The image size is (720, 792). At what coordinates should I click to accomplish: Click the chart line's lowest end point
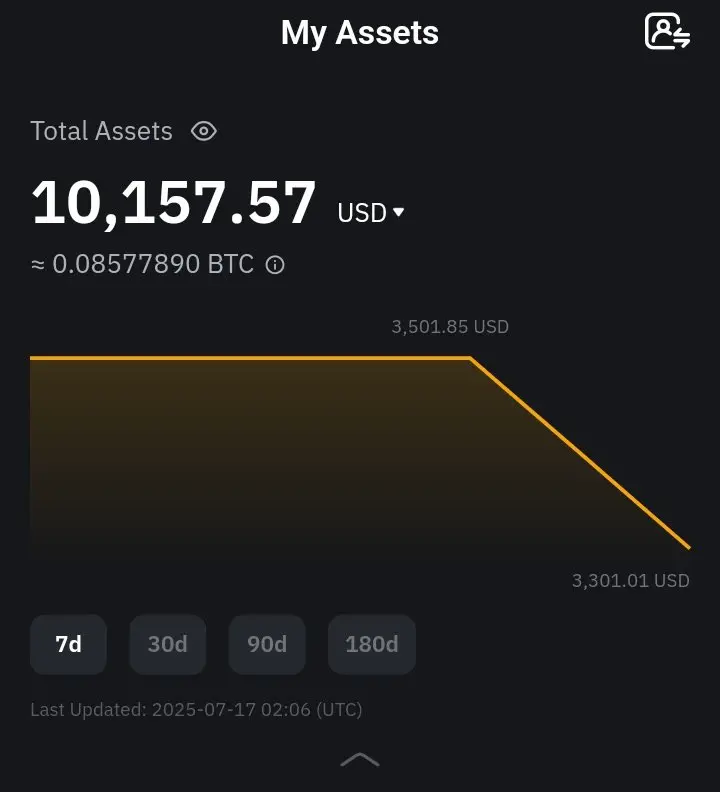point(689,547)
